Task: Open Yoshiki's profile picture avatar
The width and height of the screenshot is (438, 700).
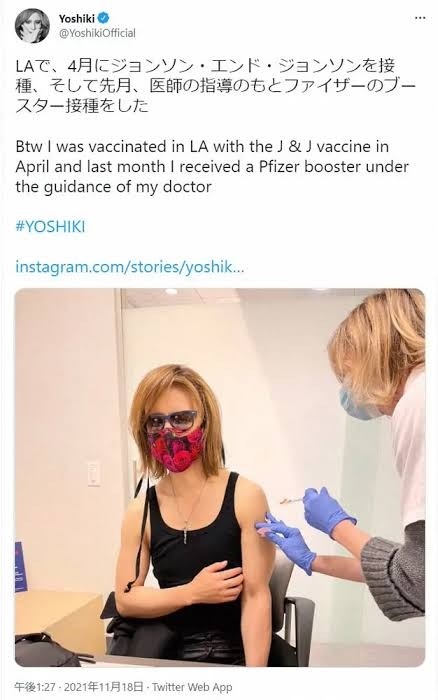Action: [x=32, y=25]
